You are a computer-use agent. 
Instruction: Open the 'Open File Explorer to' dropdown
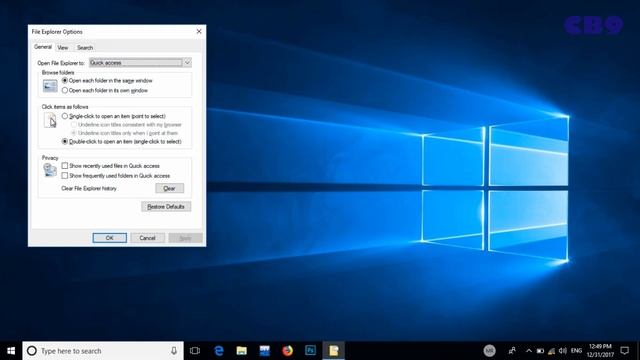(x=140, y=63)
